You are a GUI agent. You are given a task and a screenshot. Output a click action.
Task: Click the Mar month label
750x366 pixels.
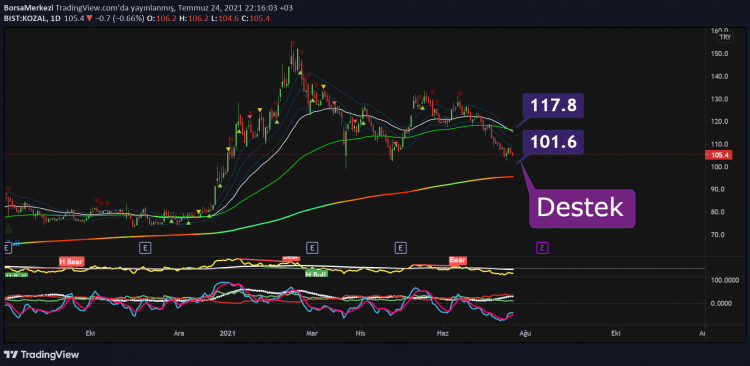312,333
